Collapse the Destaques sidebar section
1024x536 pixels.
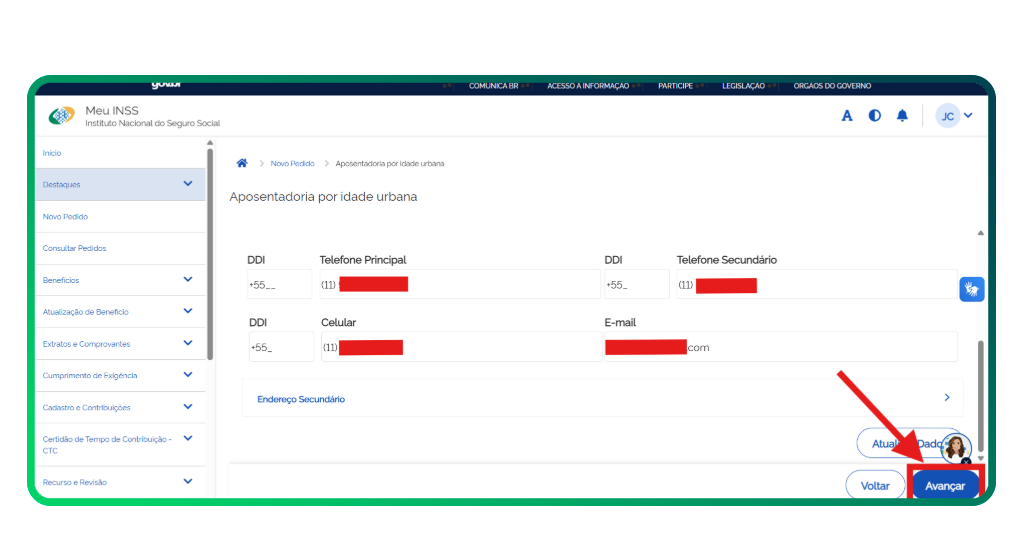[x=188, y=184]
